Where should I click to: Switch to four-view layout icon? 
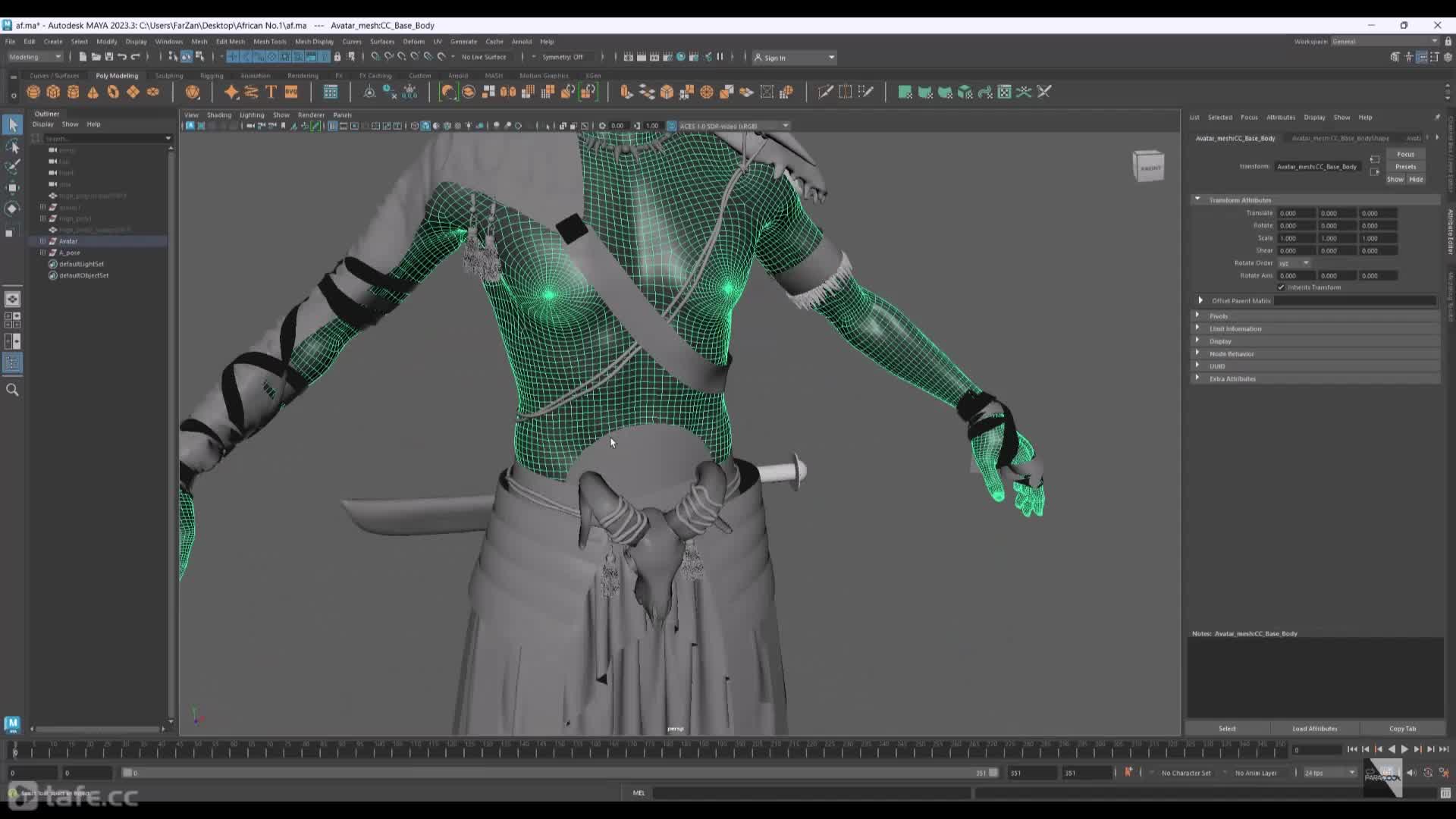point(12,320)
